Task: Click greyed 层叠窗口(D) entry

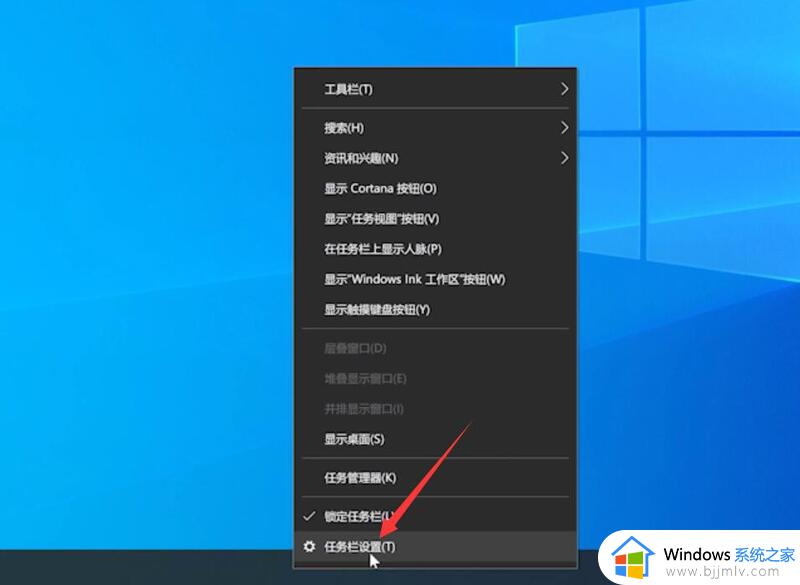Action: pos(435,348)
